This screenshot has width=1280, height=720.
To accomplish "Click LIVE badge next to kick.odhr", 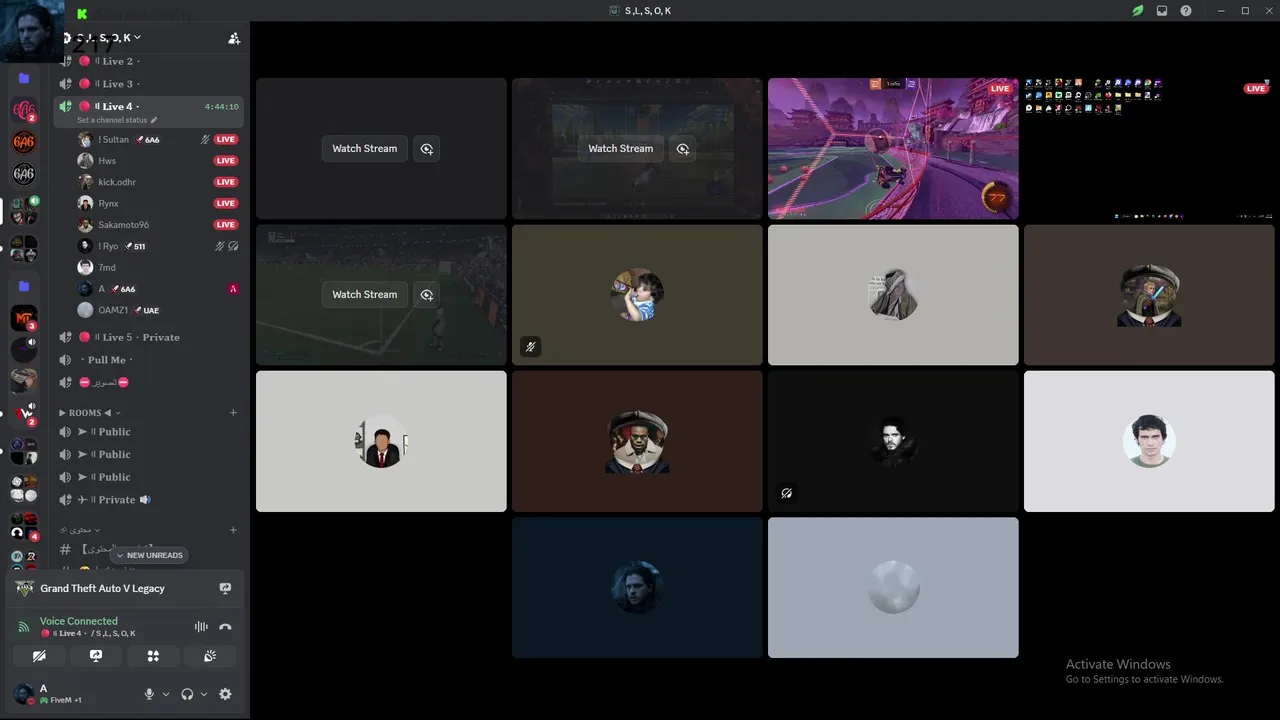I will click(x=226, y=182).
